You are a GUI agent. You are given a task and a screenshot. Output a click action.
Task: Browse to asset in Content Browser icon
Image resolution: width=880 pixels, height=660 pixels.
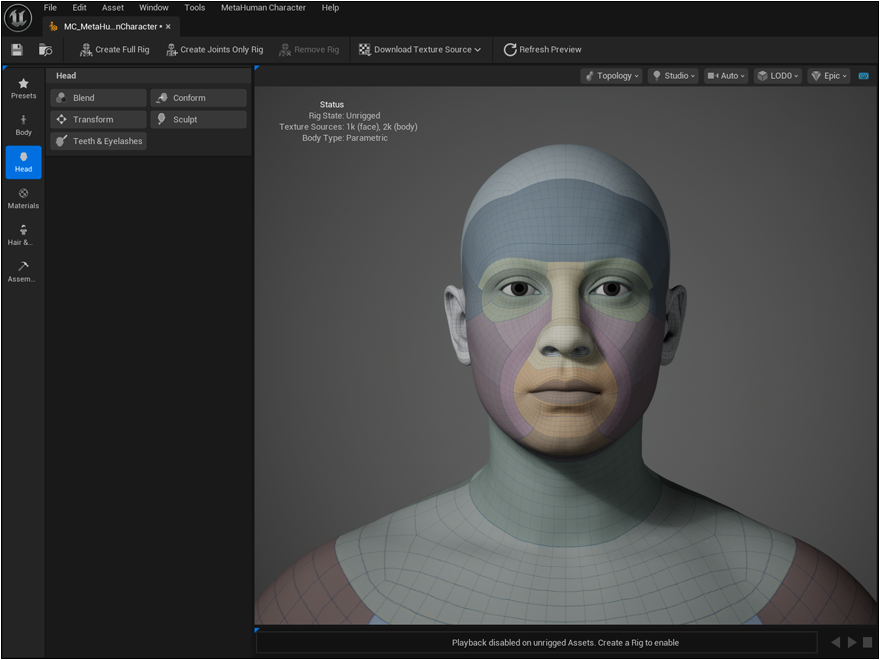(x=45, y=50)
